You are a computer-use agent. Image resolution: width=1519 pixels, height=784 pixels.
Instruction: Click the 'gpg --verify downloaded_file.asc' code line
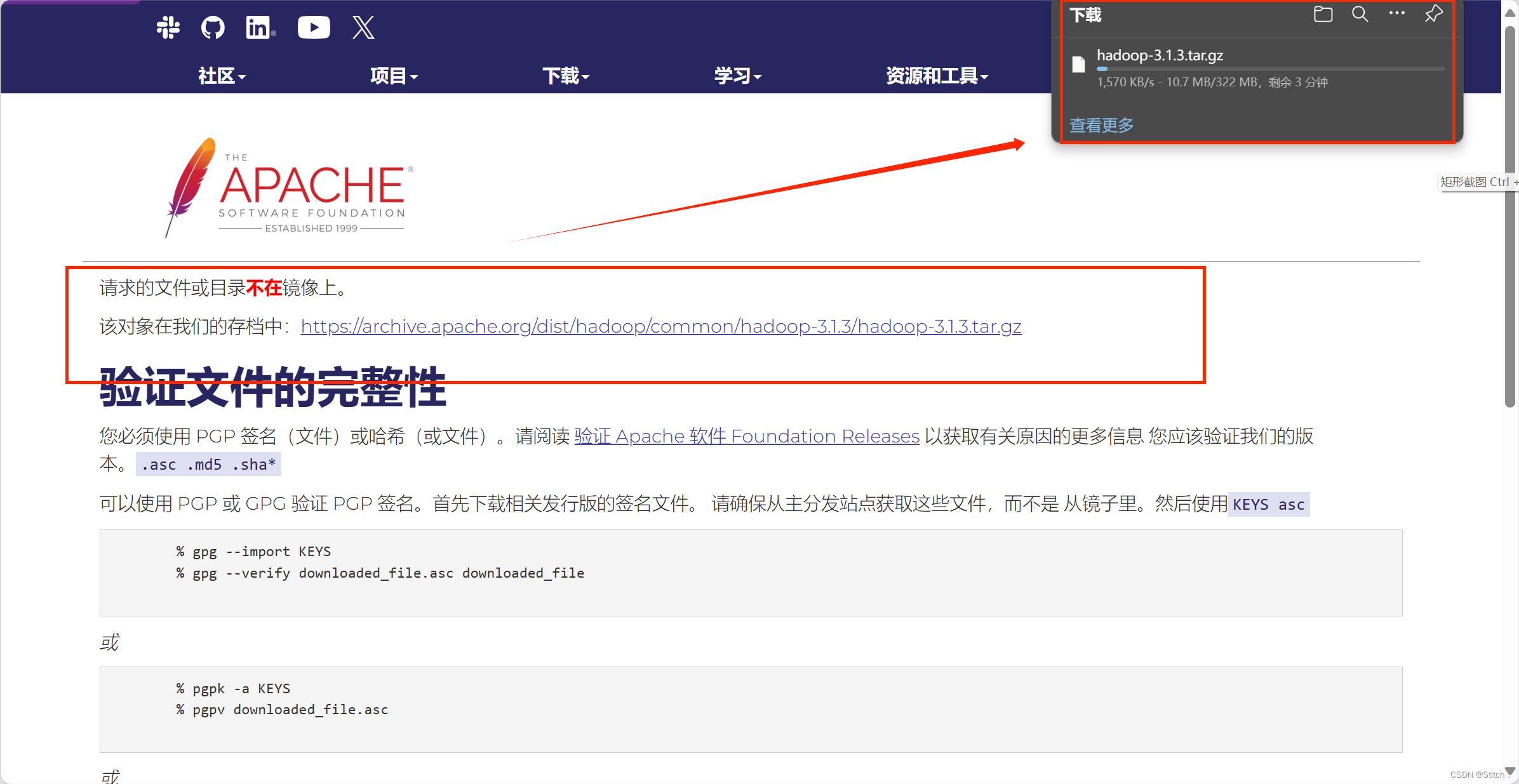380,573
